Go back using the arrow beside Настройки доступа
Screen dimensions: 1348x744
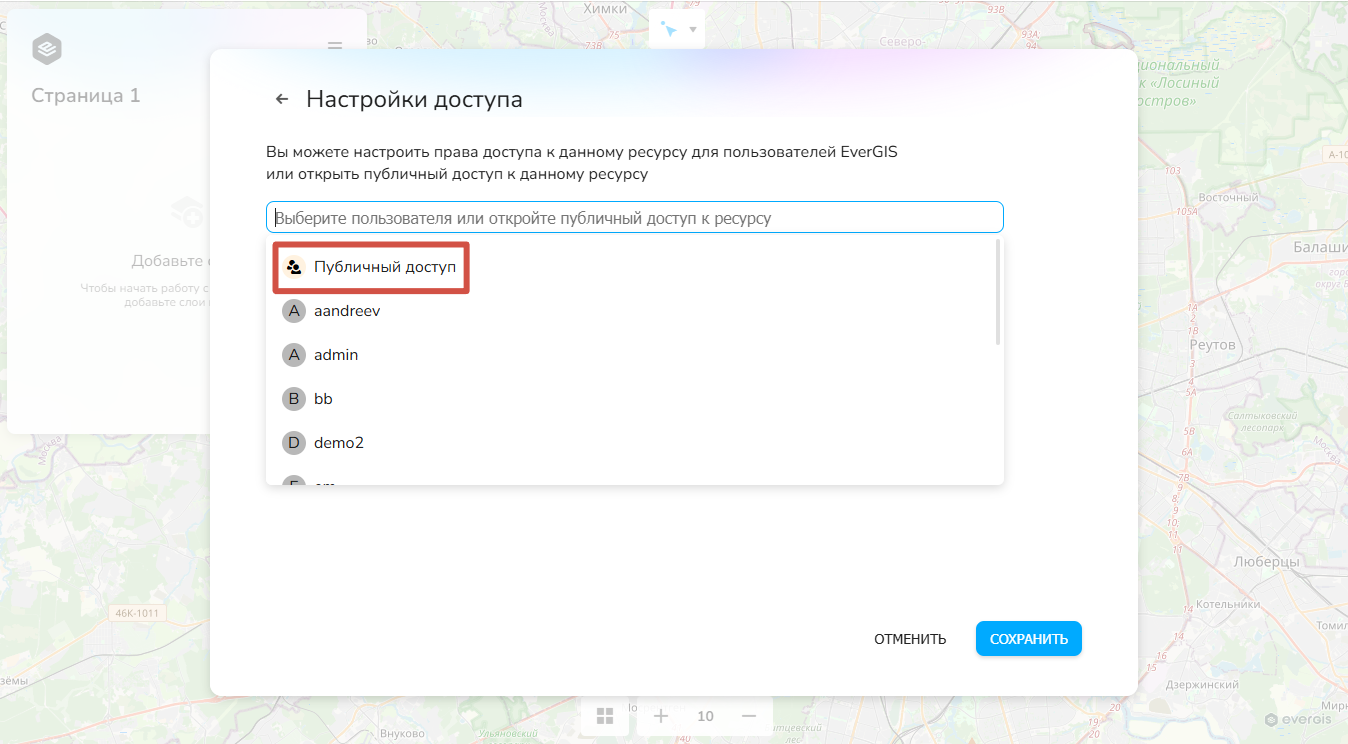282,99
